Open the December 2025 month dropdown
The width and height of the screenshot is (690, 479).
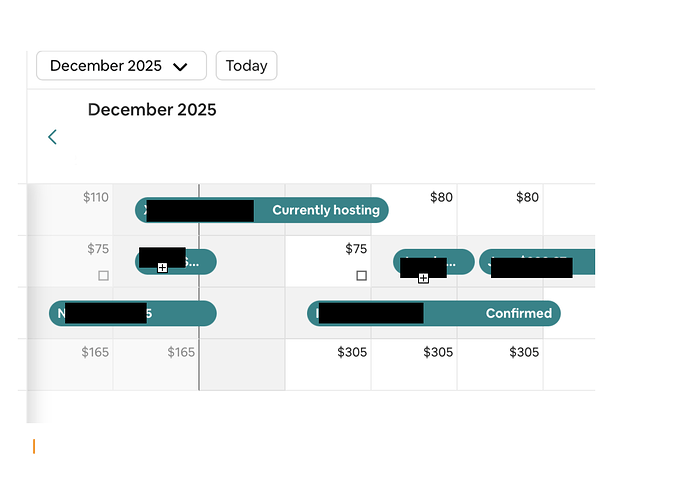[x=121, y=66]
